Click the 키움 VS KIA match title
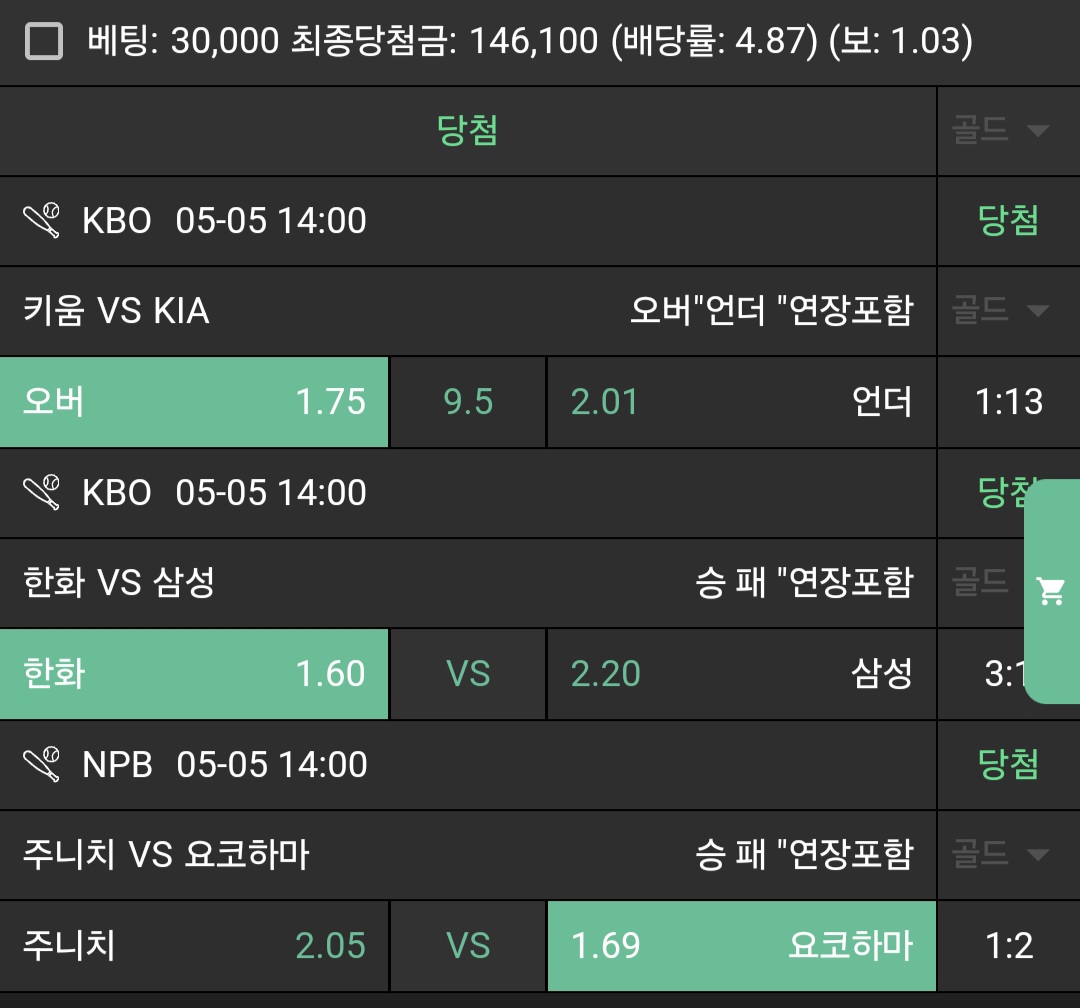Viewport: 1080px width, 1008px height. pos(116,311)
